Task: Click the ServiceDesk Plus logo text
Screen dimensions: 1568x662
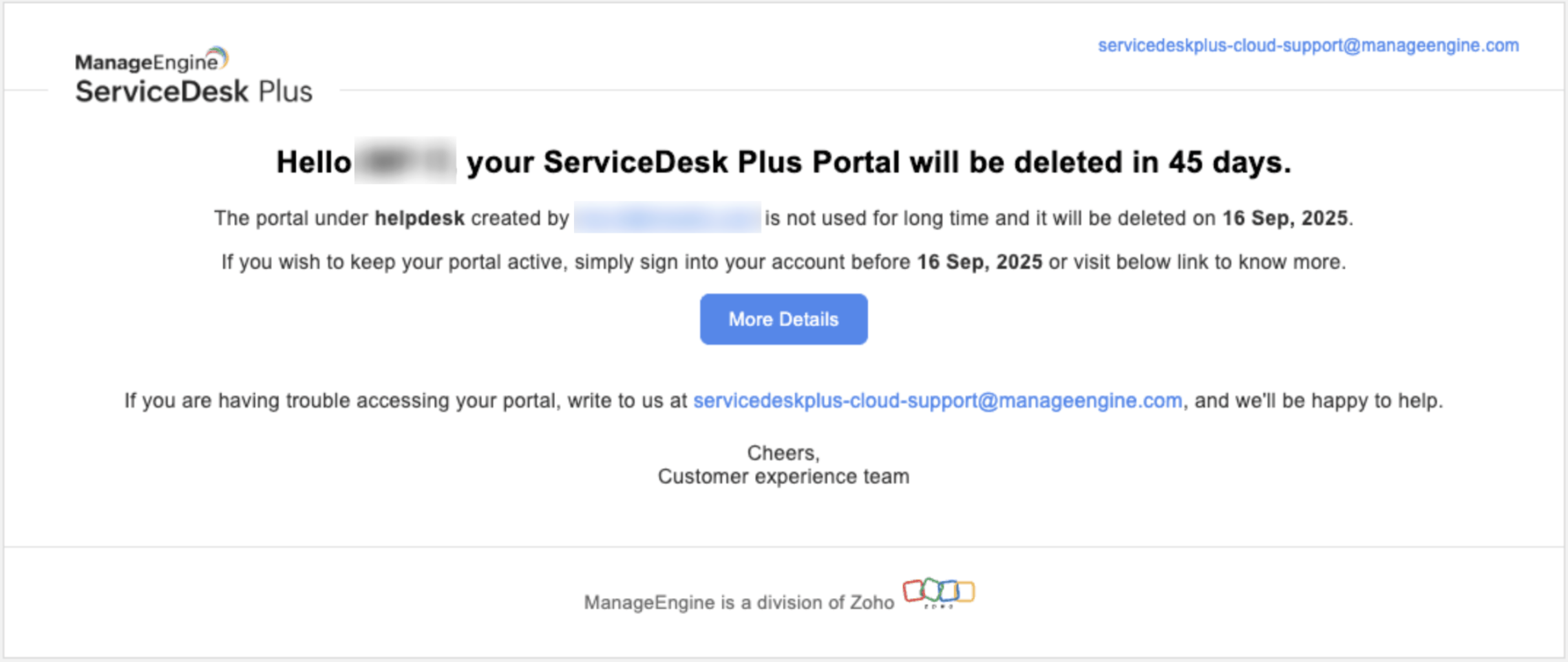Action: point(193,92)
